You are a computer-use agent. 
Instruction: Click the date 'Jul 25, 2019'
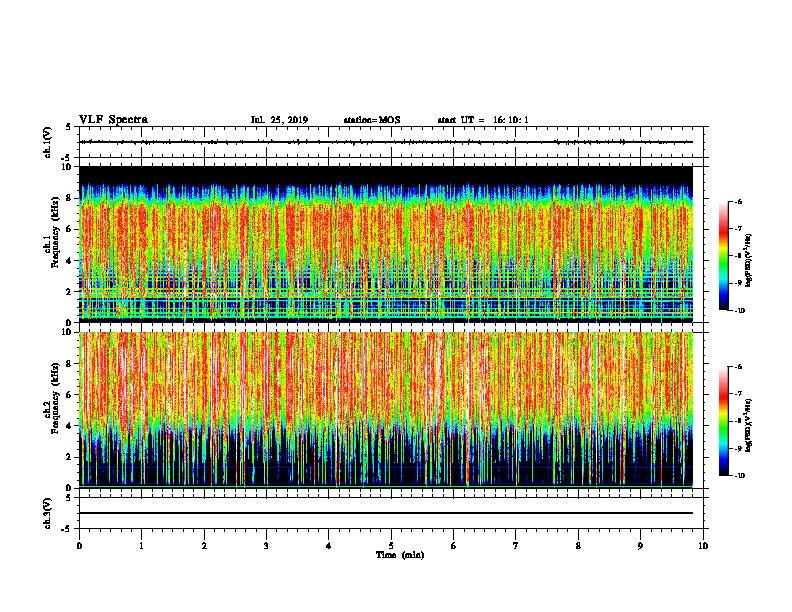279,120
